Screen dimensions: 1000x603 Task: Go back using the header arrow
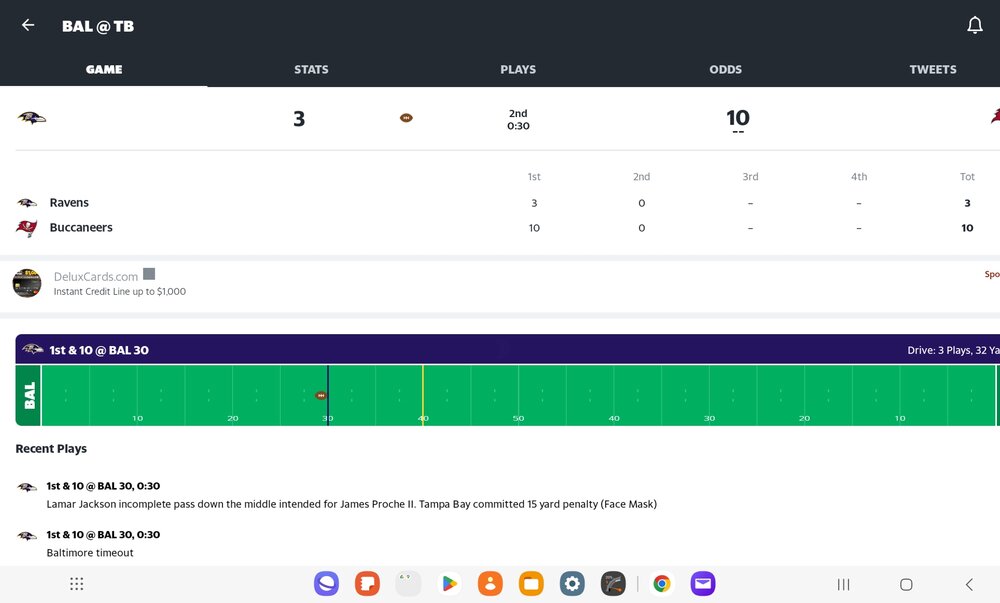28,25
